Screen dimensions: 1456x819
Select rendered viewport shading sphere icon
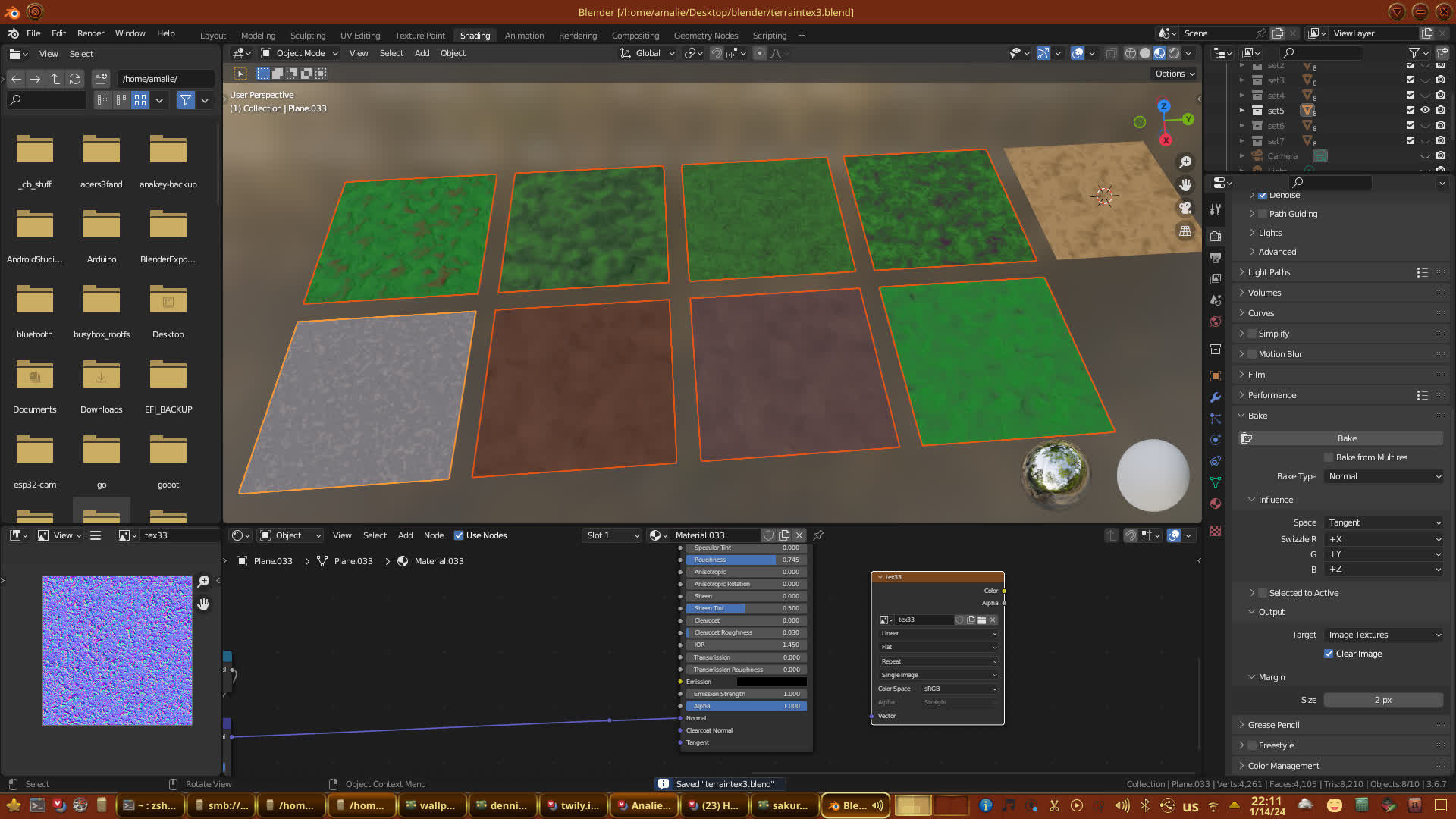click(1174, 53)
